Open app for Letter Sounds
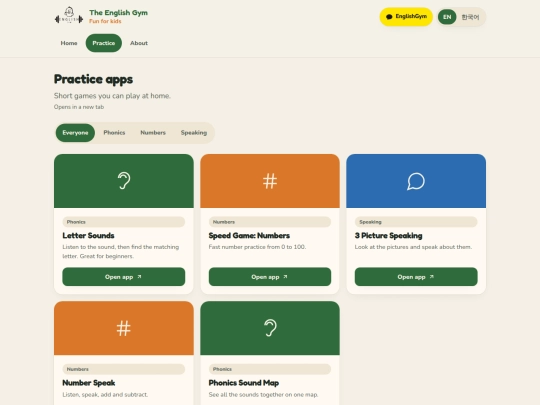This screenshot has width=540, height=405. click(124, 277)
